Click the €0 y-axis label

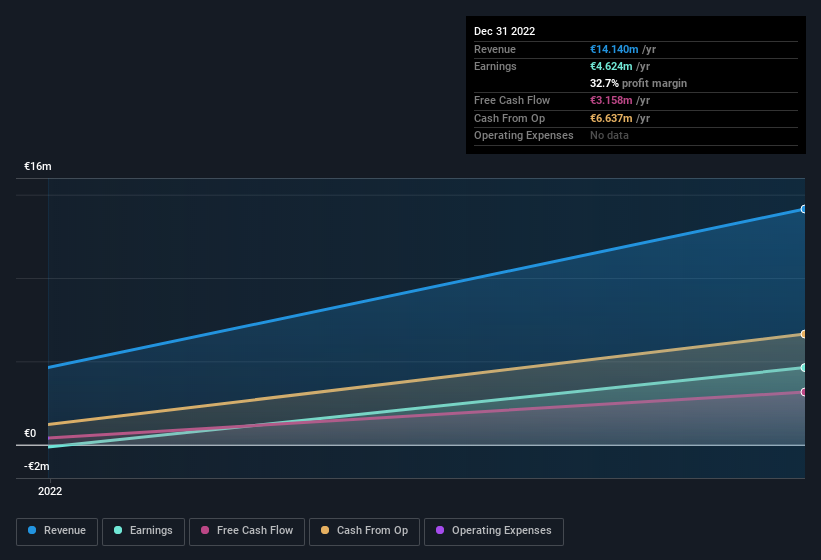tap(30, 433)
